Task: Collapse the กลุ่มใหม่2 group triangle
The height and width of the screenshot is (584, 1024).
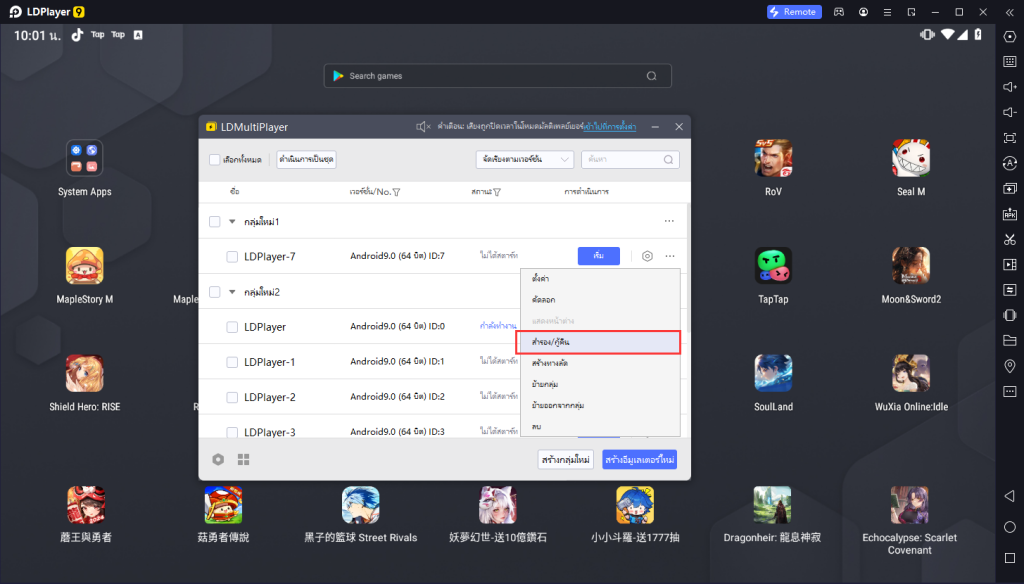Action: click(232, 292)
